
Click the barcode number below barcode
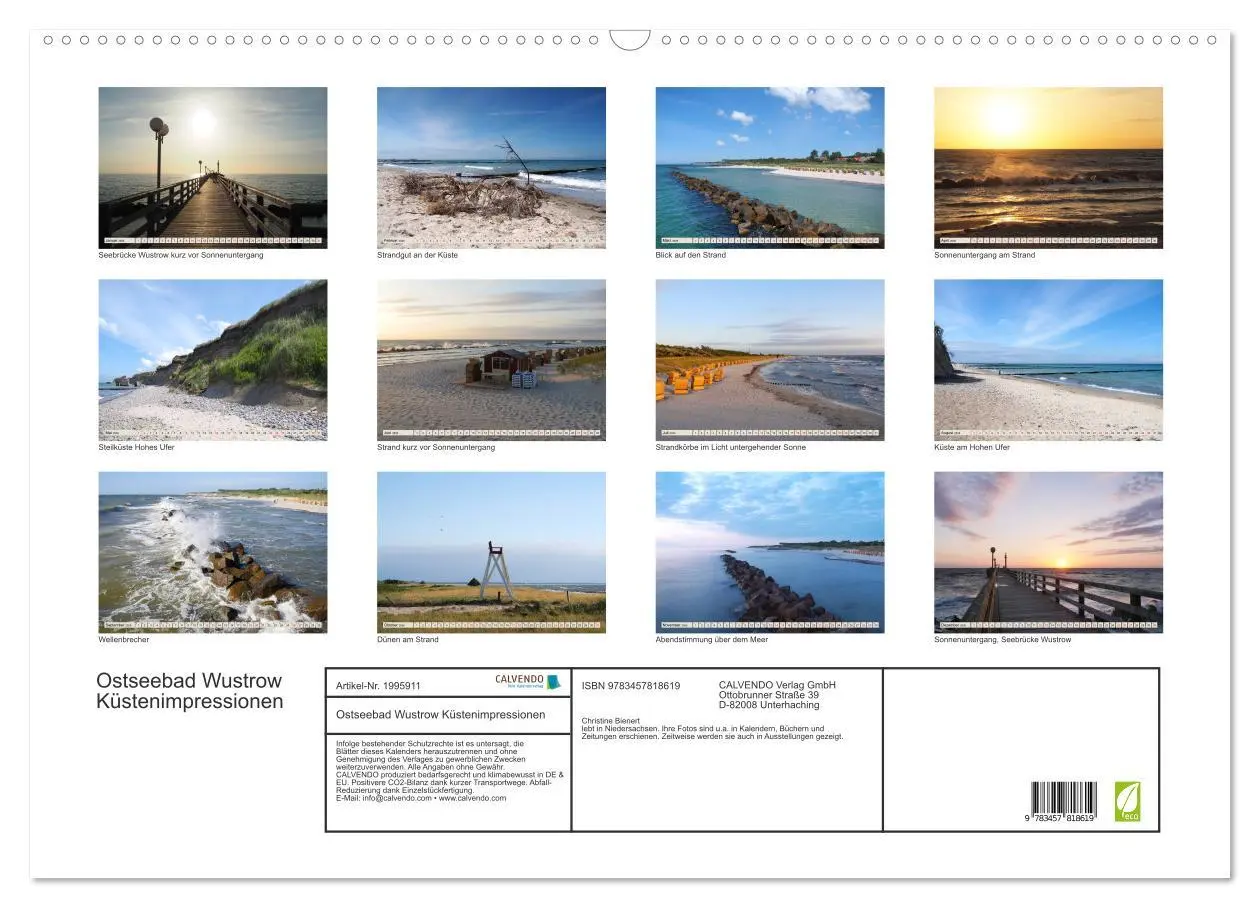coord(1057,818)
